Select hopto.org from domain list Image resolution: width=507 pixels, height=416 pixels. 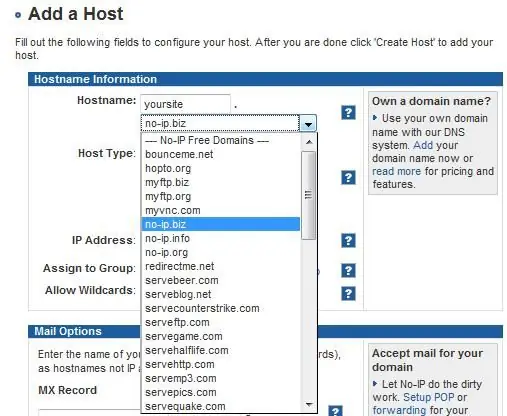click(221, 168)
